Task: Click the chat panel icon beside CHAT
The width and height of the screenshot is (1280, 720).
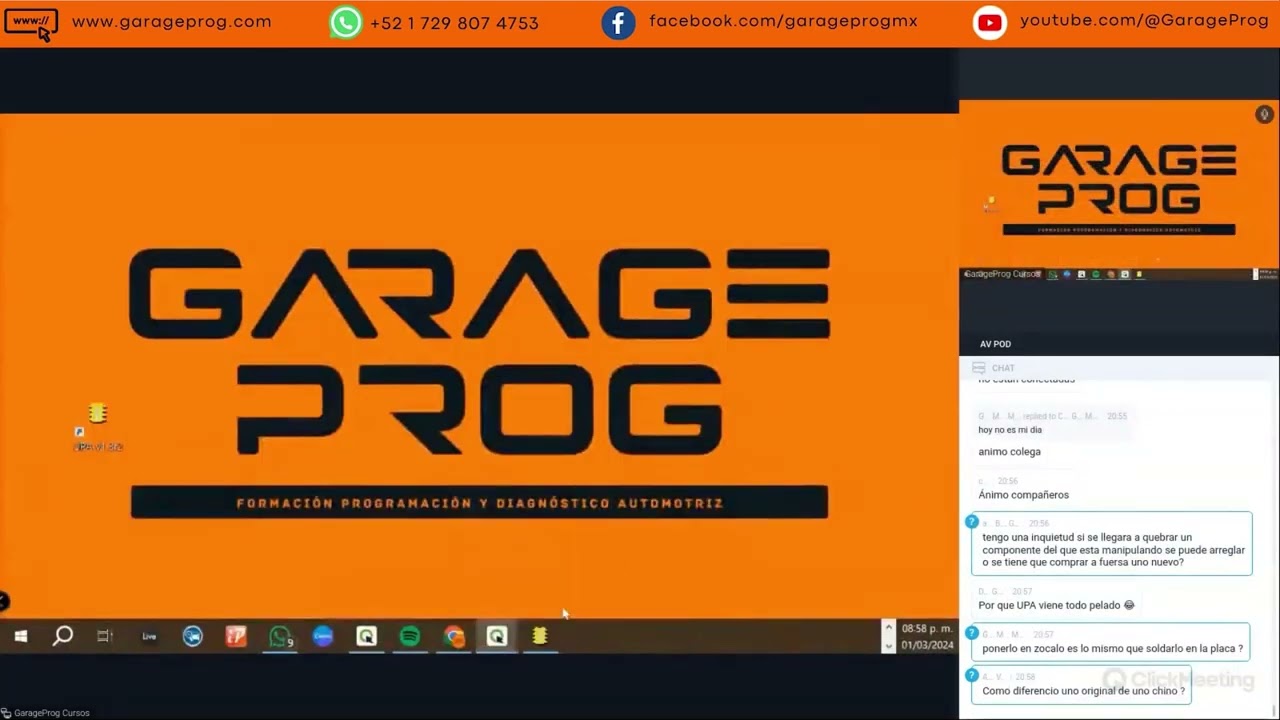Action: (x=979, y=368)
